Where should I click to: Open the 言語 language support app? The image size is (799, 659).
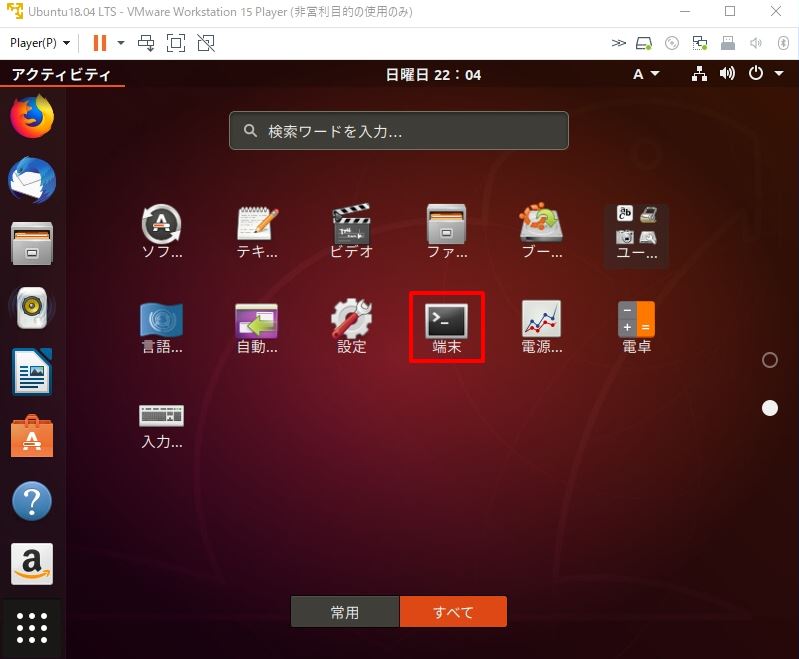(x=162, y=327)
